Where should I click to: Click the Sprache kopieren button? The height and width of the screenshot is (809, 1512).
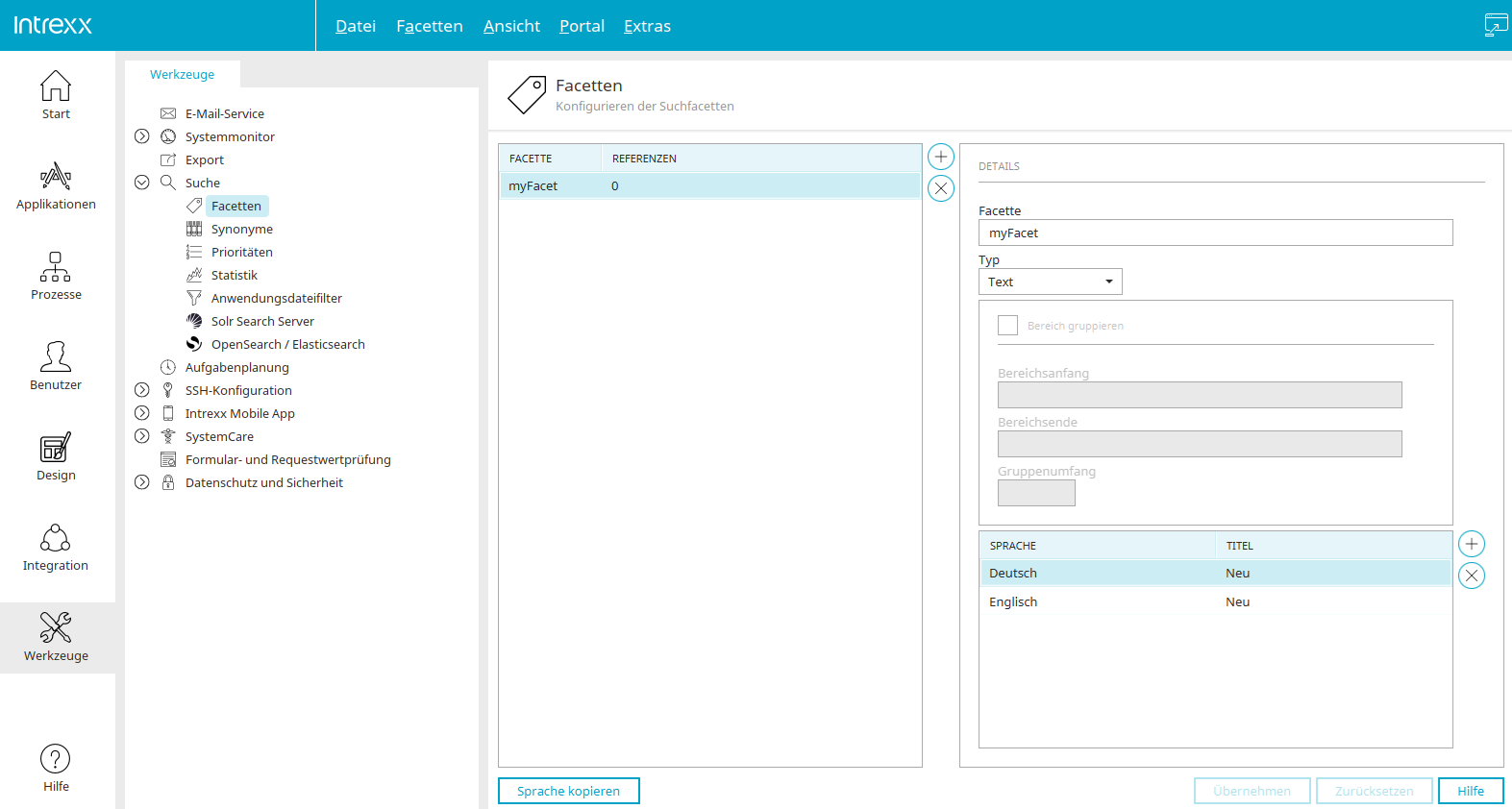[569, 791]
